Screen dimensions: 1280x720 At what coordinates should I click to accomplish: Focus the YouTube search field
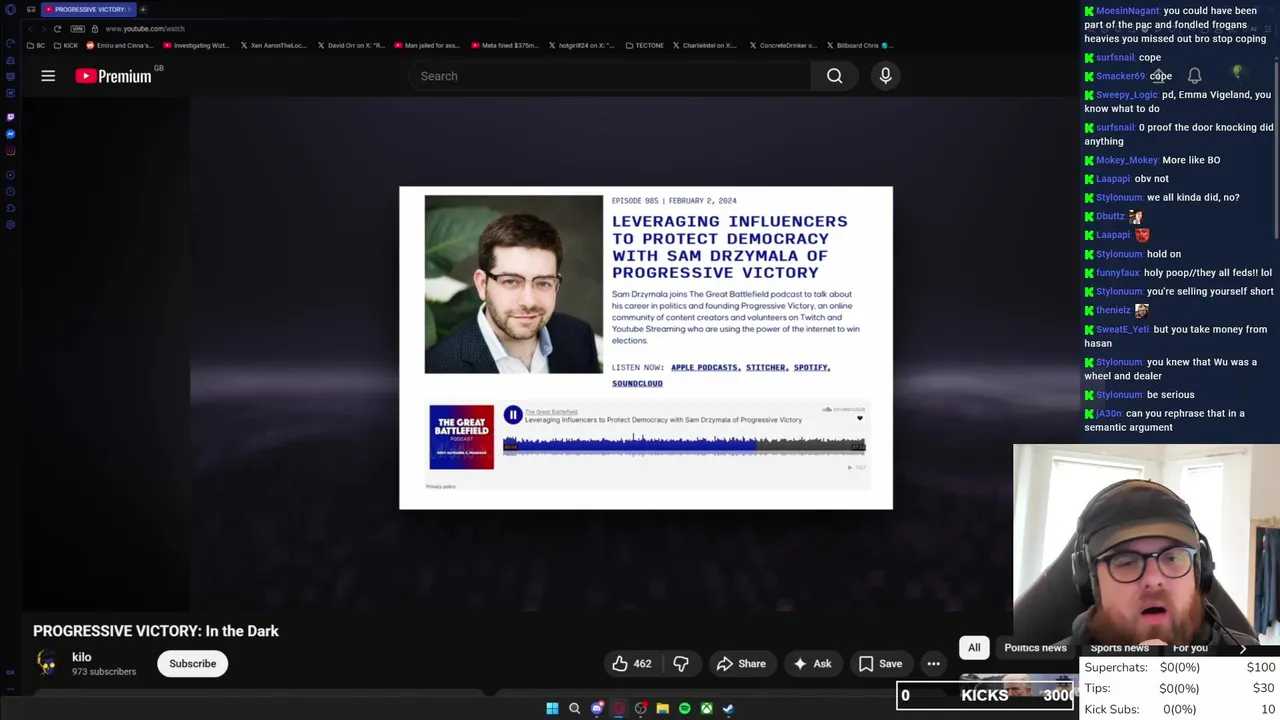[610, 76]
